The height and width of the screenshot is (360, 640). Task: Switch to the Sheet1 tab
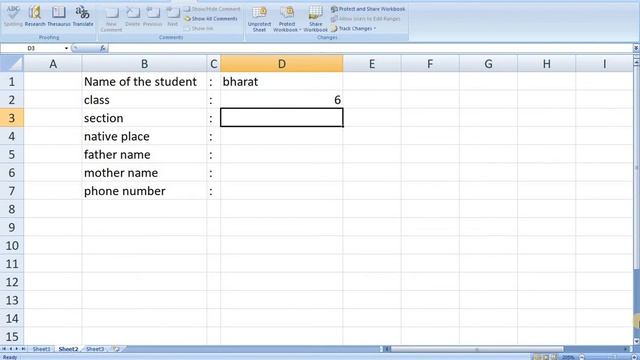41,349
